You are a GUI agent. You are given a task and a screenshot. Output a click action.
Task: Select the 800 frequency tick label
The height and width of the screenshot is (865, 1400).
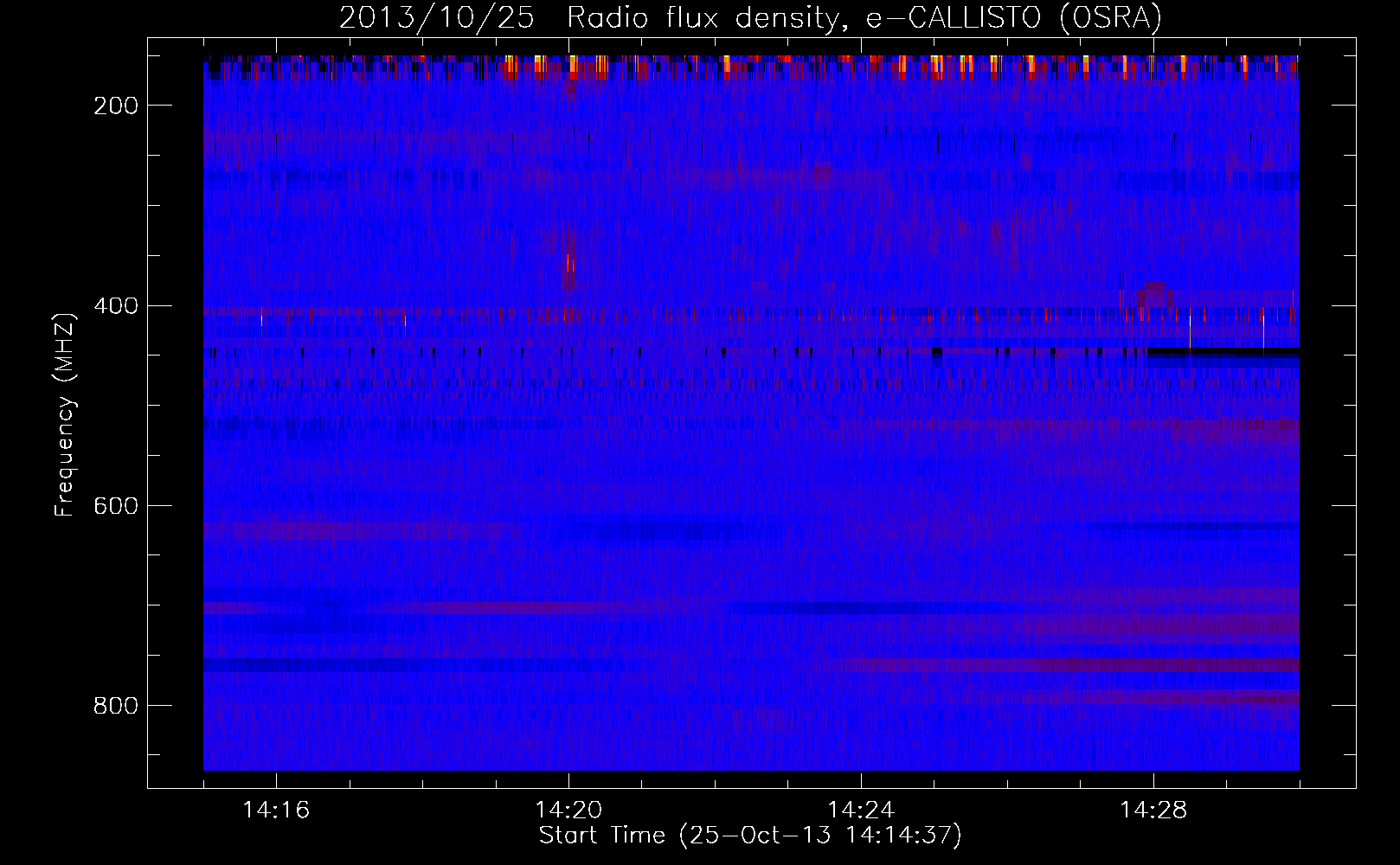[x=116, y=706]
